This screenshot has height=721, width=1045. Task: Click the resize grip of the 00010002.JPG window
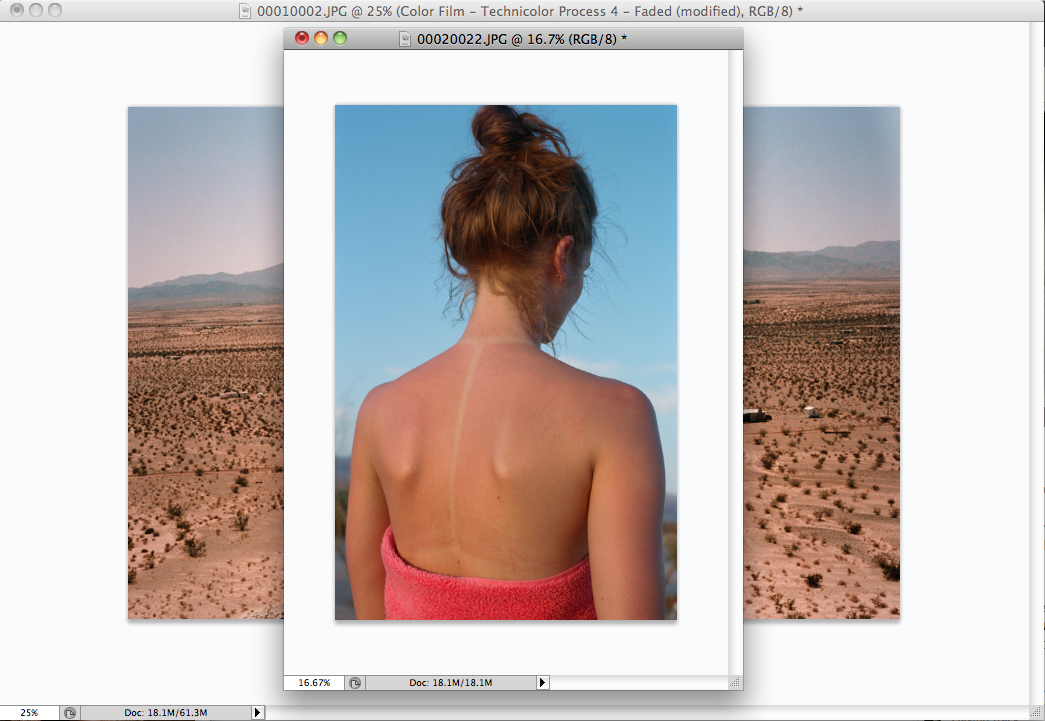1037,713
